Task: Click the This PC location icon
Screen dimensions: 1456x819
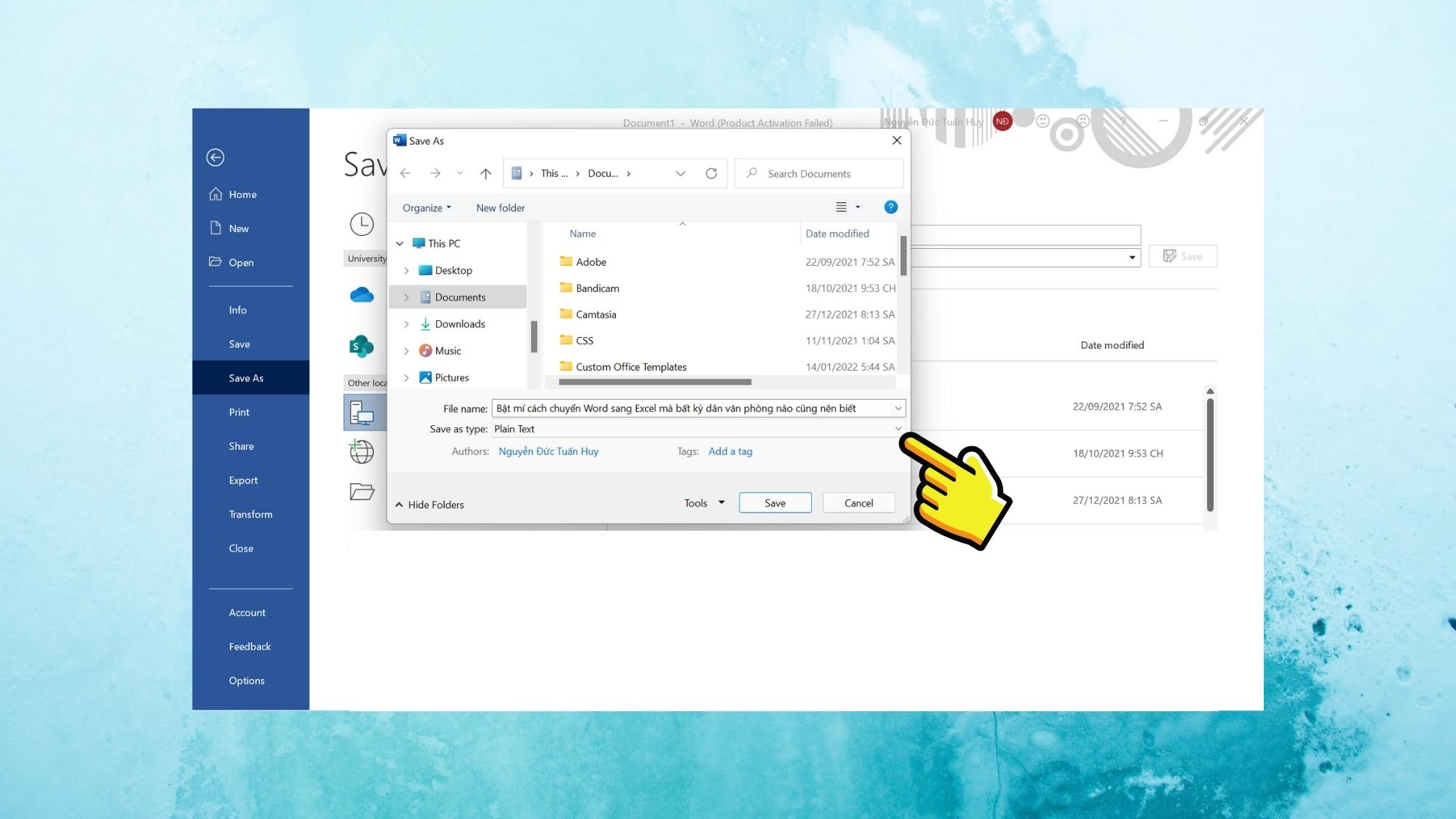Action: tap(362, 413)
